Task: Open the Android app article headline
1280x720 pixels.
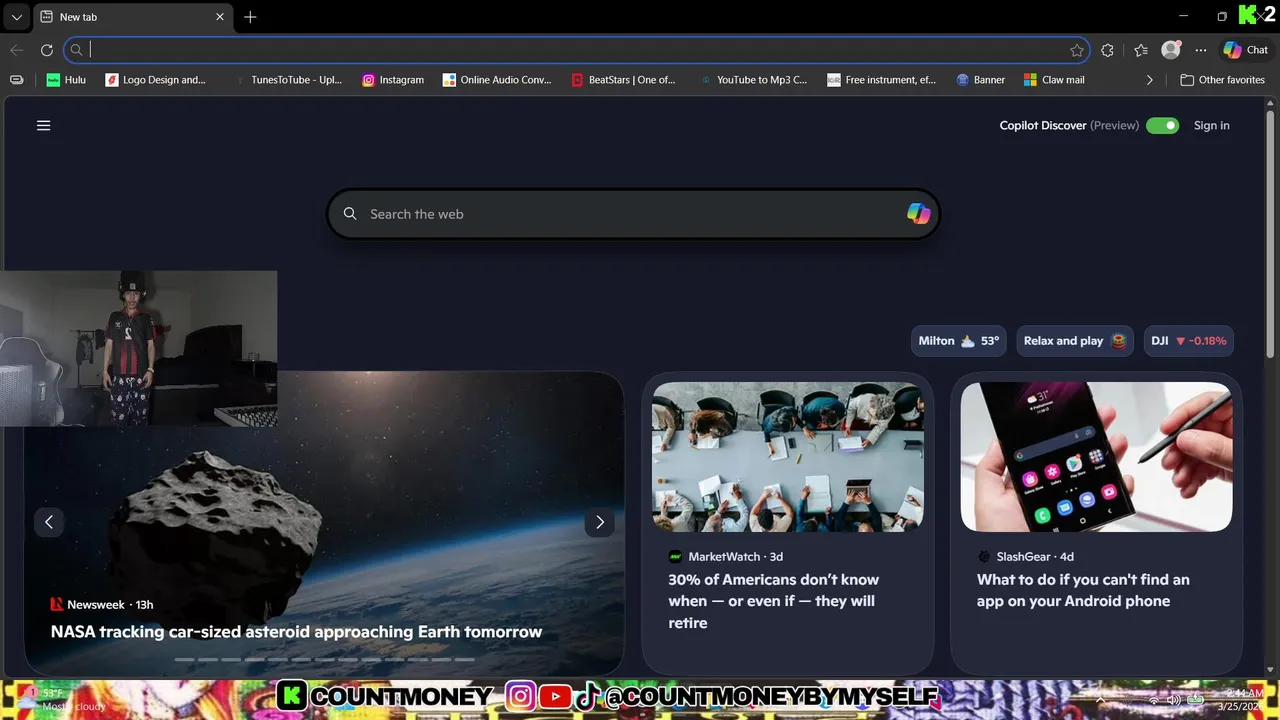Action: (x=1083, y=590)
